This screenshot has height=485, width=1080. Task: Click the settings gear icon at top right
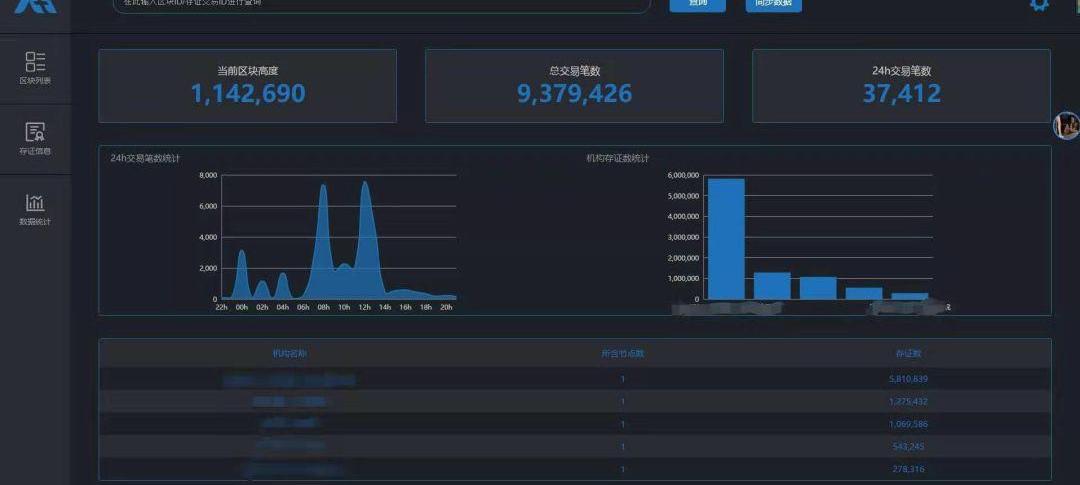tap(1039, 4)
